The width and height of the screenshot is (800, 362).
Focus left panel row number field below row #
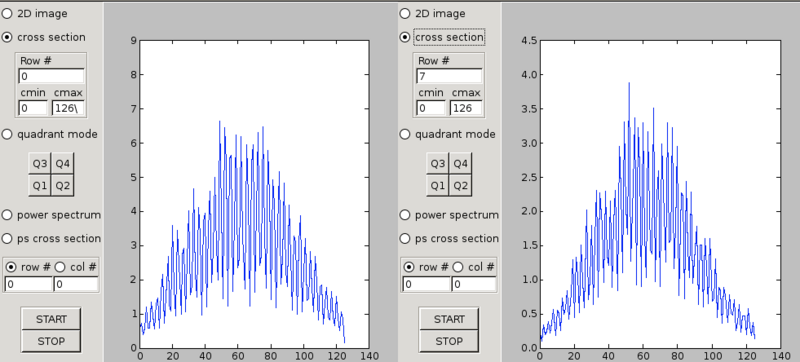pyautogui.click(x=29, y=284)
